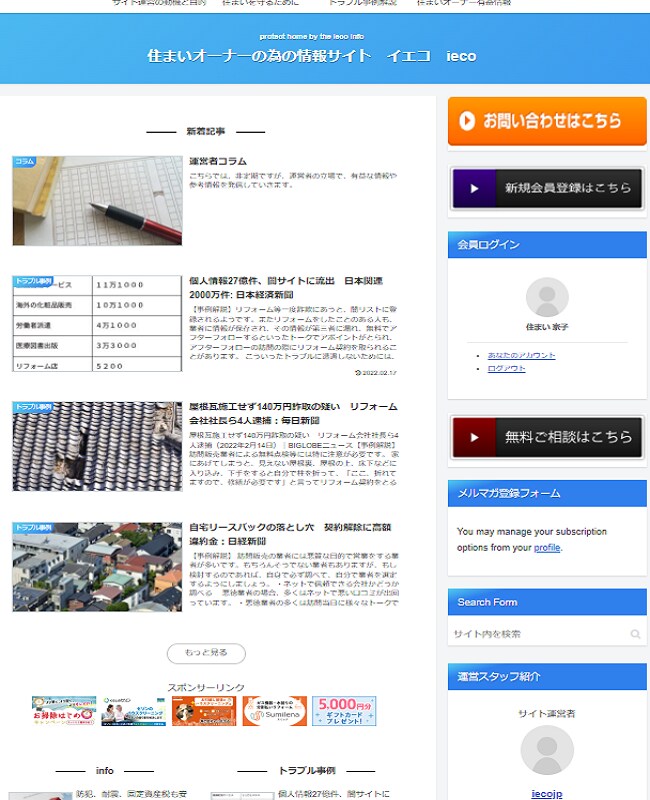This screenshot has height=800, width=650.
Task: Open the あなたのアカウント link
Action: tap(521, 355)
